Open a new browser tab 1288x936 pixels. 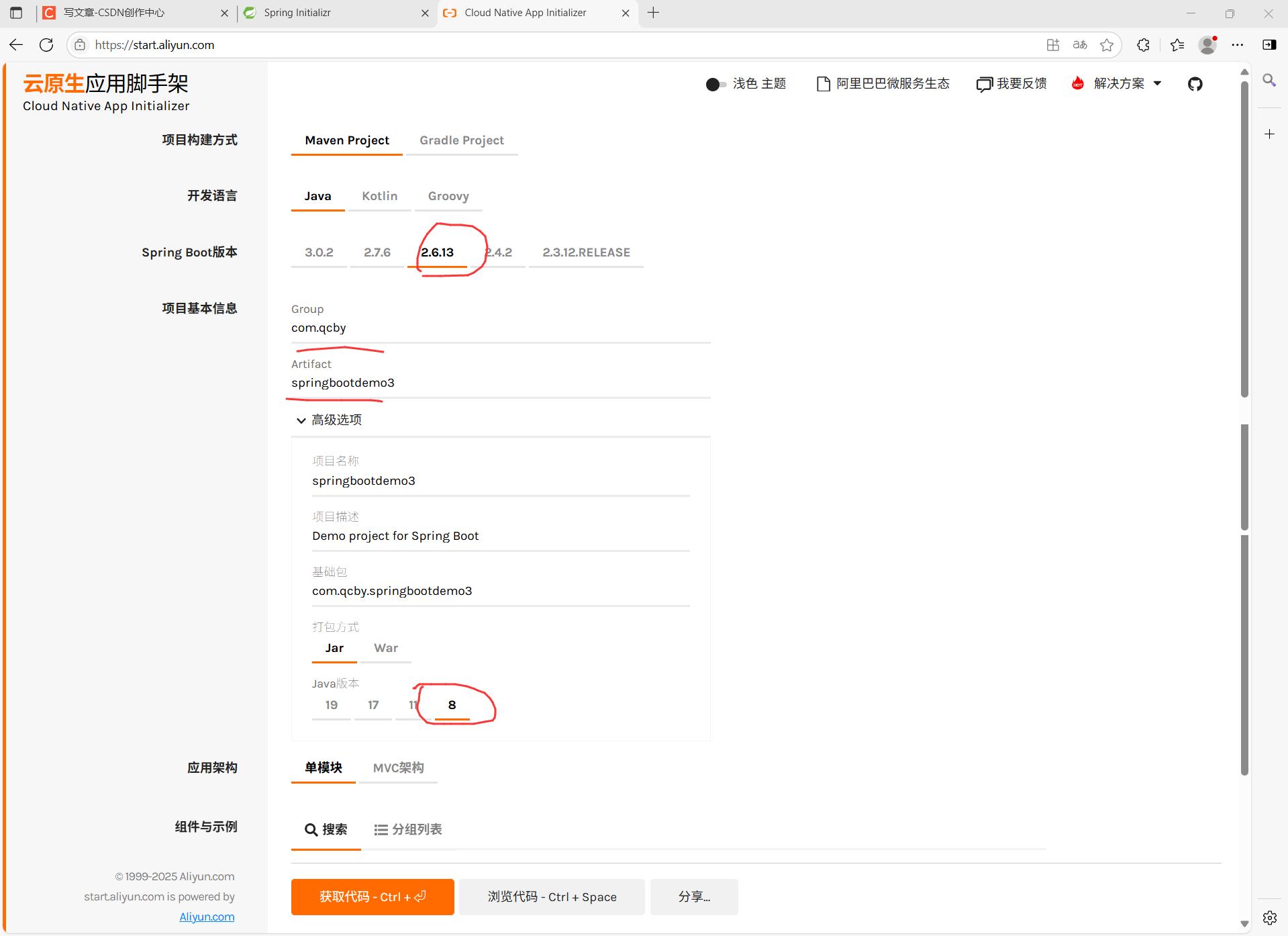[653, 13]
